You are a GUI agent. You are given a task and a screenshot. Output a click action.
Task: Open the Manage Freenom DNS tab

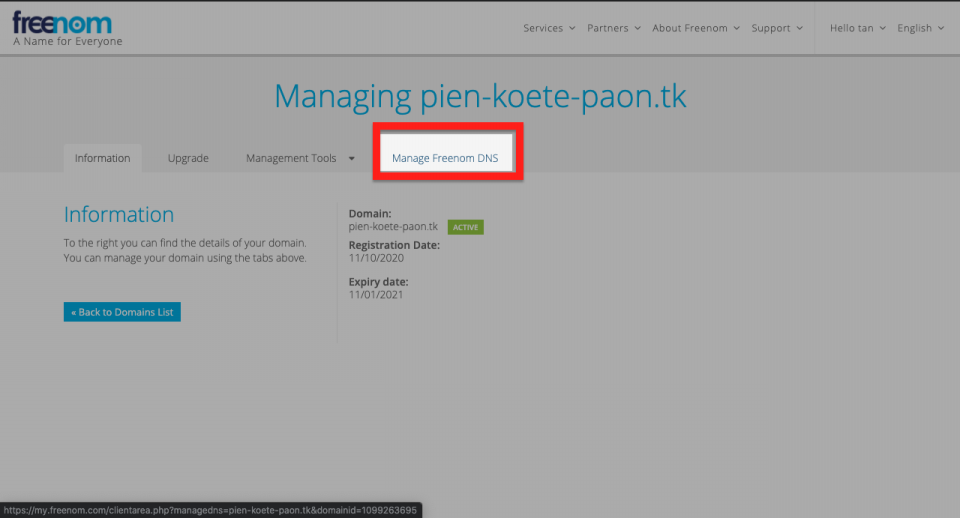click(x=445, y=158)
